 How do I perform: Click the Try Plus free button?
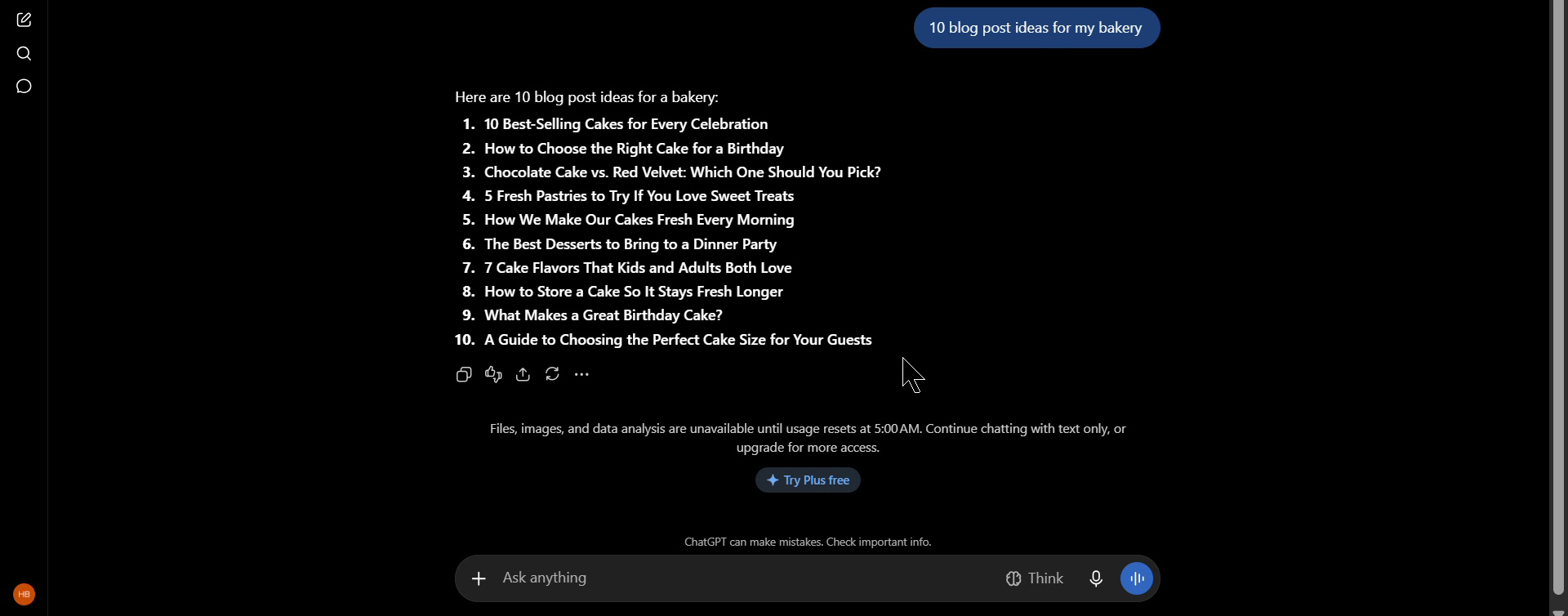pos(808,480)
